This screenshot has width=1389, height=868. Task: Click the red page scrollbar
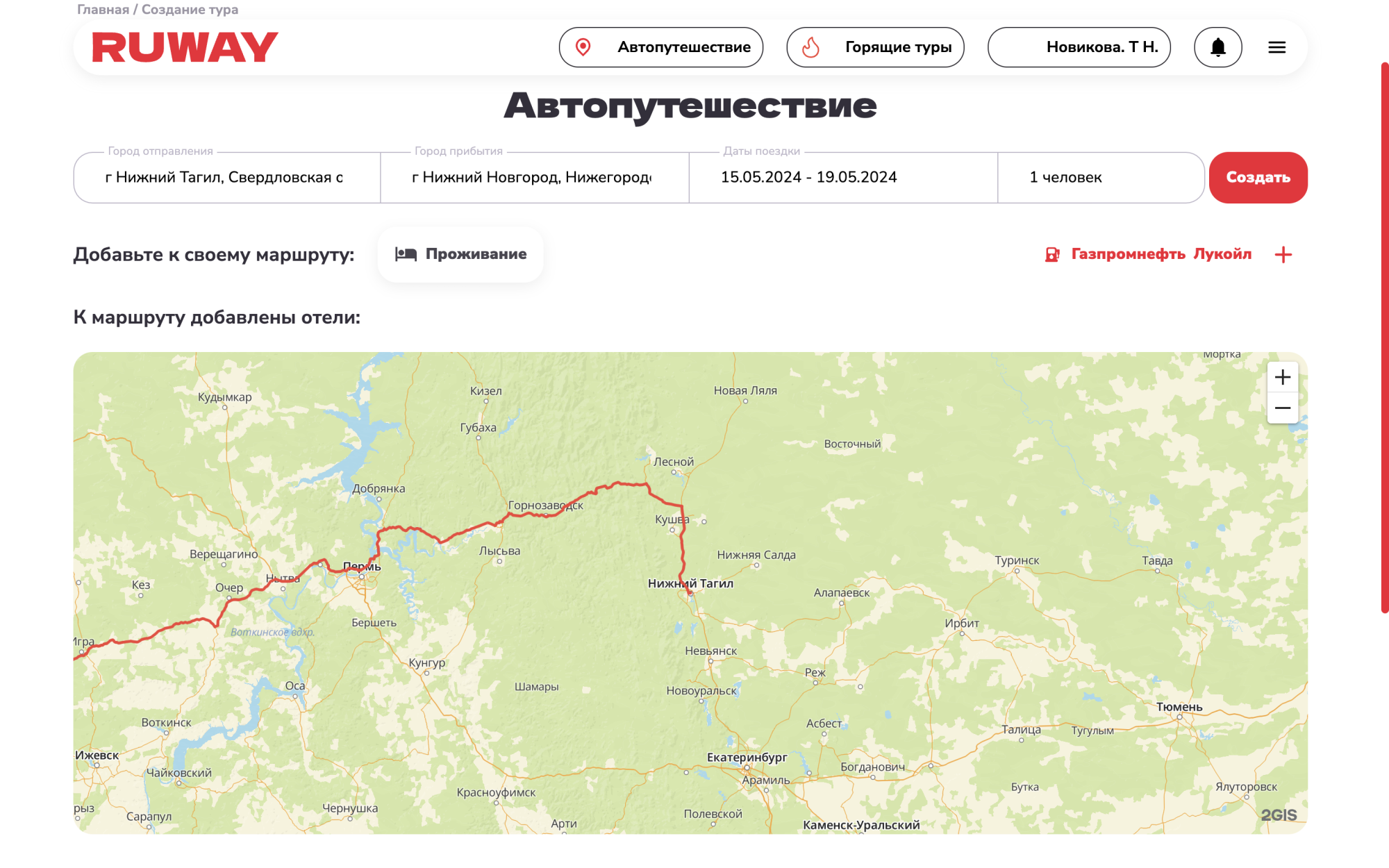[1384, 337]
